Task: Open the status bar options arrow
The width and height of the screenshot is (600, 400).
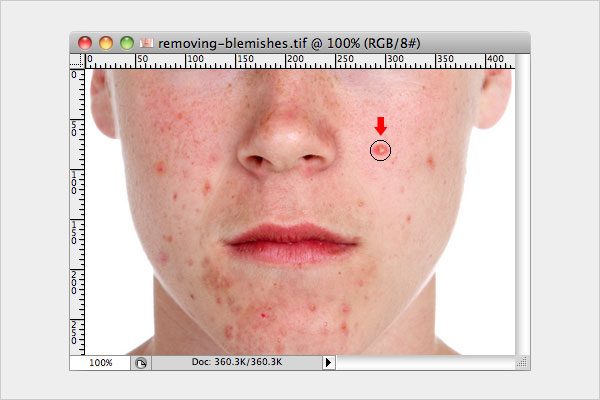Action: pos(328,362)
